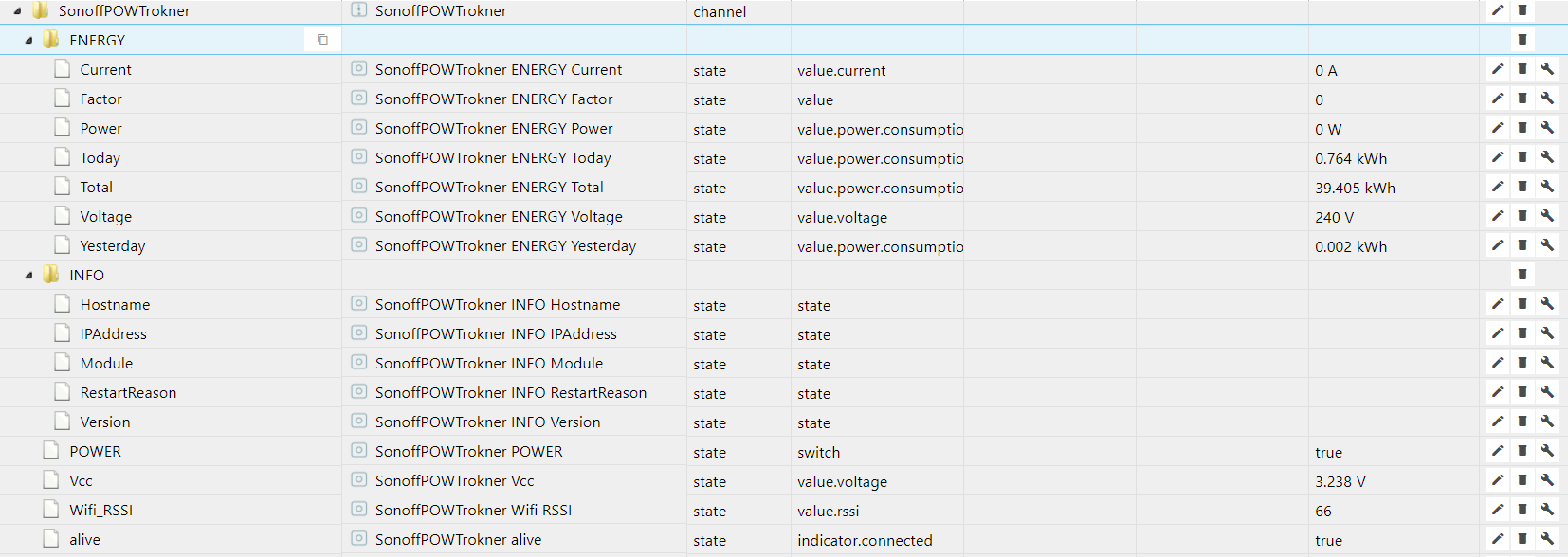The height and width of the screenshot is (557, 1568).
Task: Edit the alive state
Action: [x=1498, y=539]
